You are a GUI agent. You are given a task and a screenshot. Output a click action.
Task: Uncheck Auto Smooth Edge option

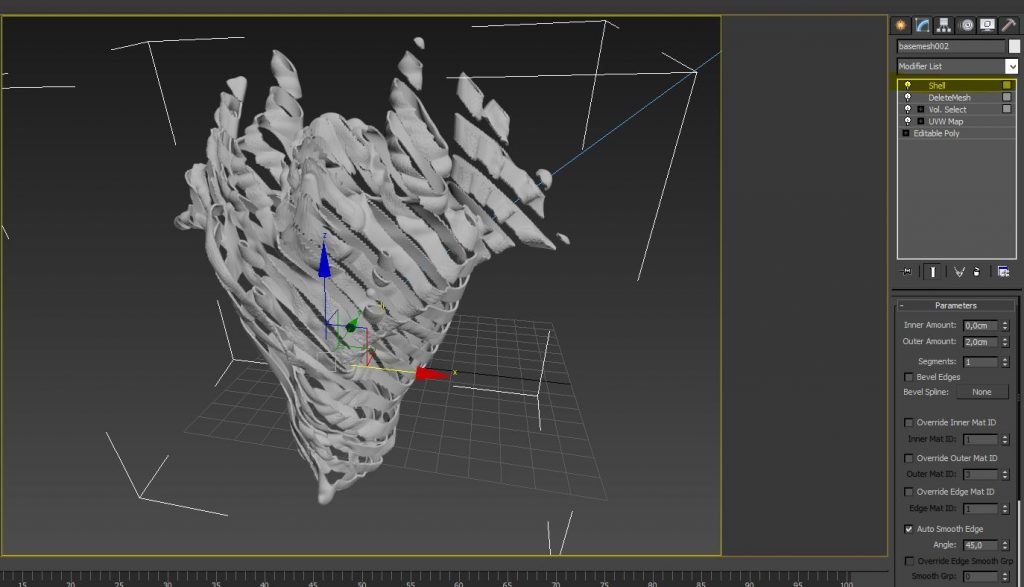909,529
